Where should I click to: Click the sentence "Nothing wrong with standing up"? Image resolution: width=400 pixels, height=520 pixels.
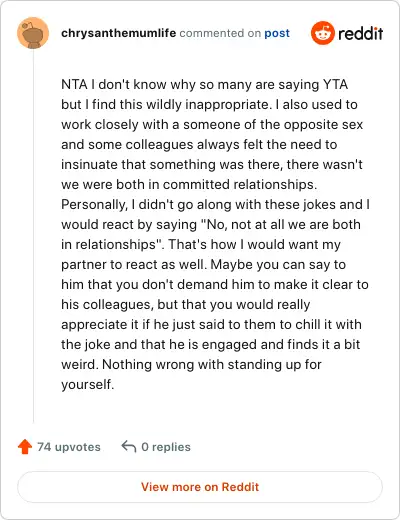[197, 364]
